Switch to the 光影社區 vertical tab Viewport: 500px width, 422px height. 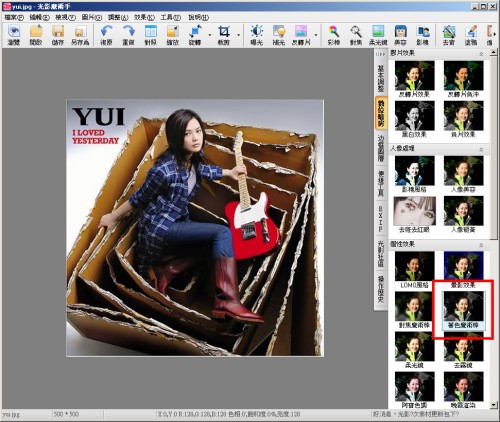pyautogui.click(x=381, y=253)
